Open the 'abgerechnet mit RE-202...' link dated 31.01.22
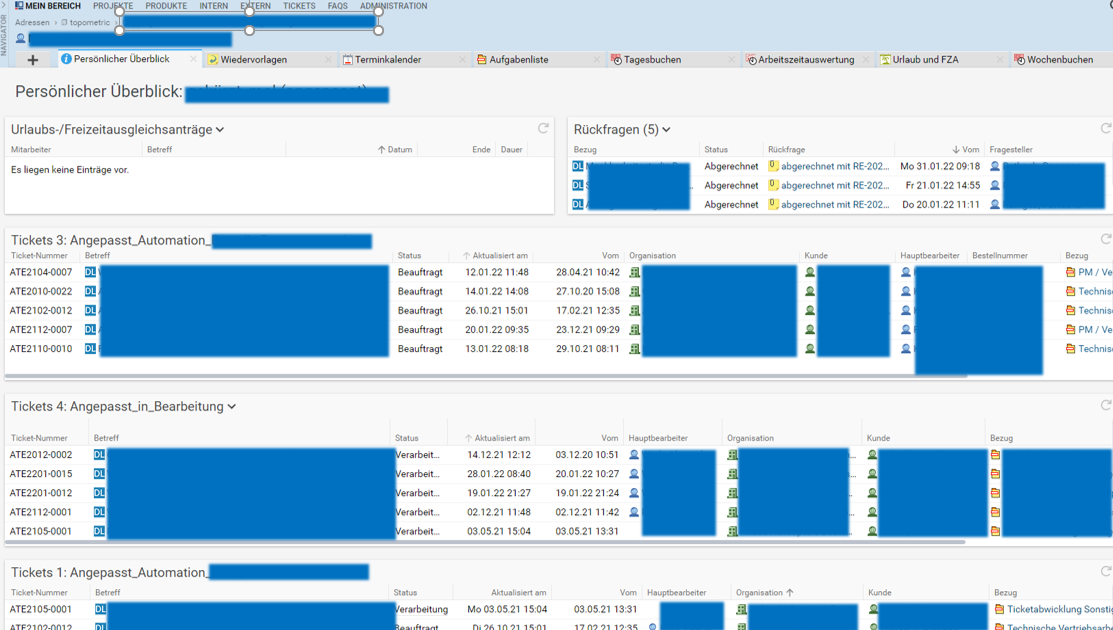 (834, 166)
